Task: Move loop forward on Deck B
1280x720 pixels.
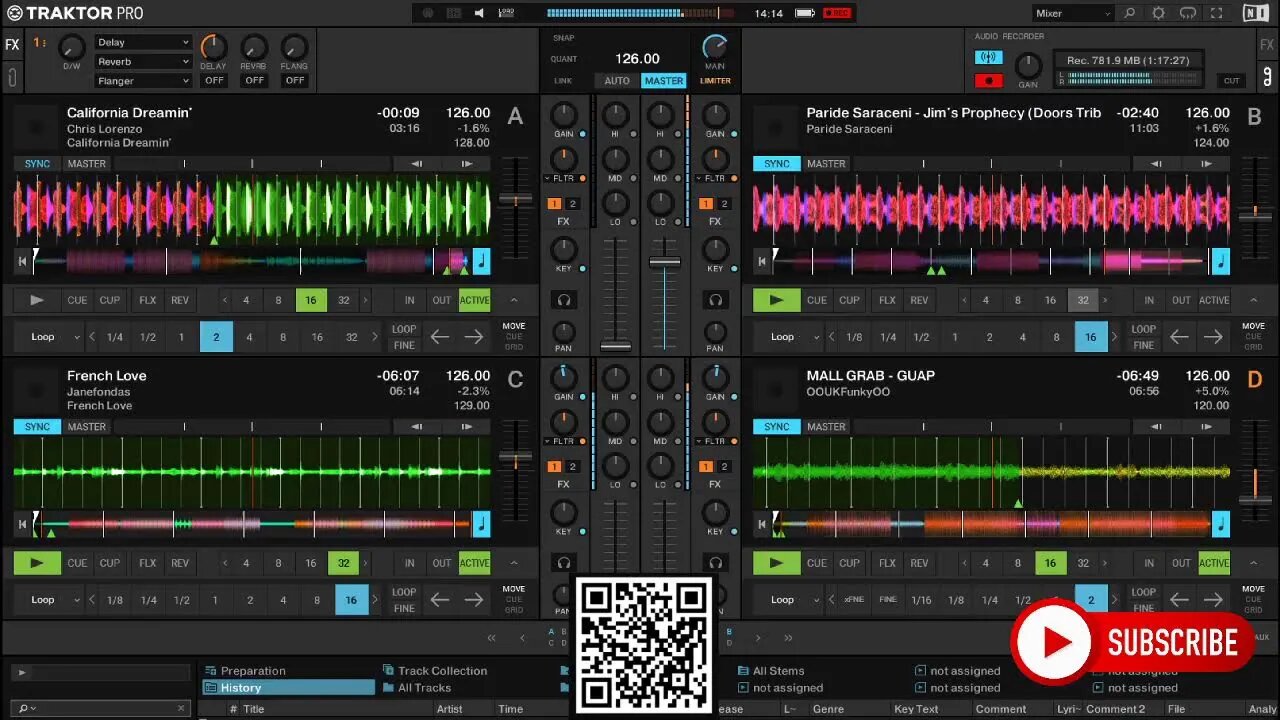Action: (x=1214, y=337)
